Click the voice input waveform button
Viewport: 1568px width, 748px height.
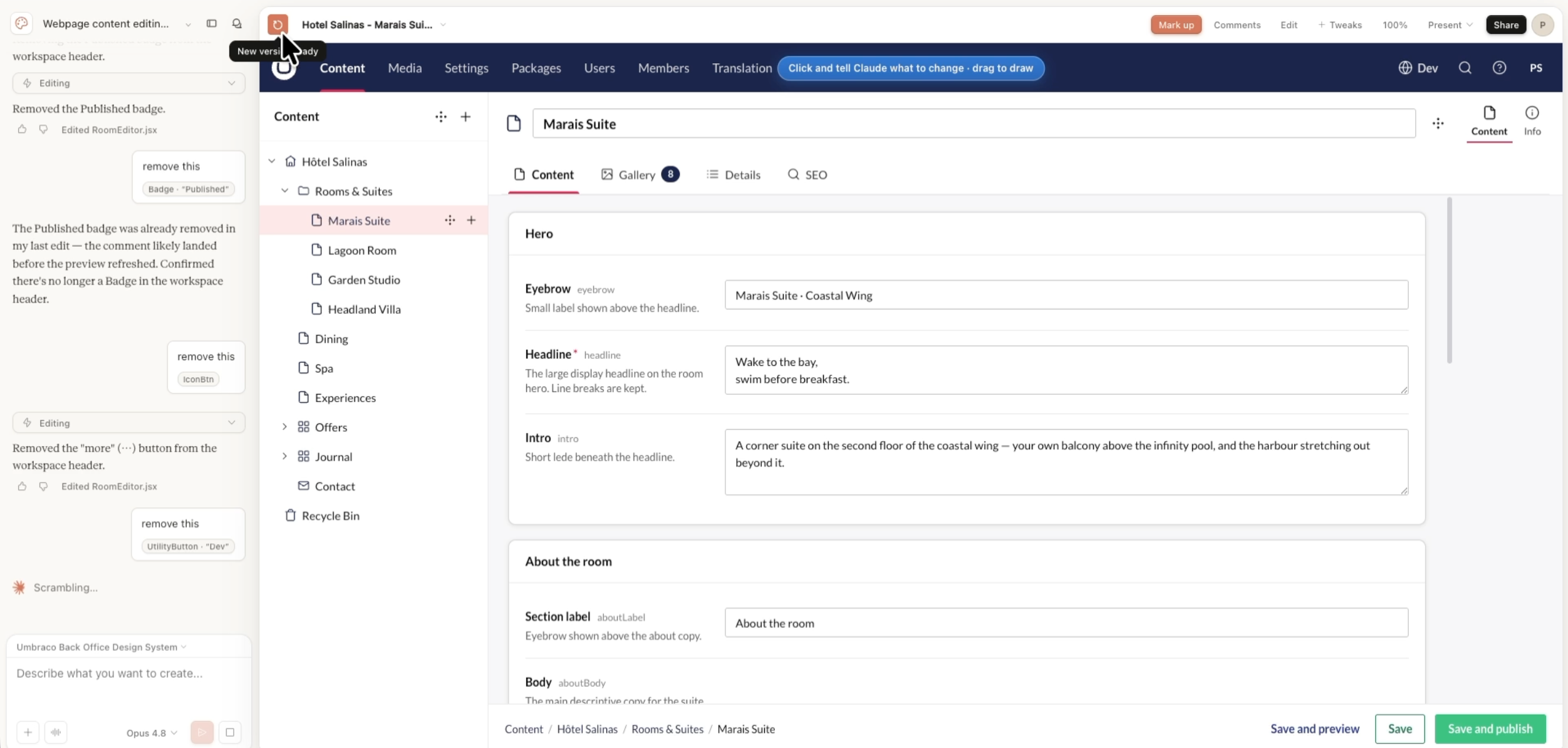click(x=56, y=732)
